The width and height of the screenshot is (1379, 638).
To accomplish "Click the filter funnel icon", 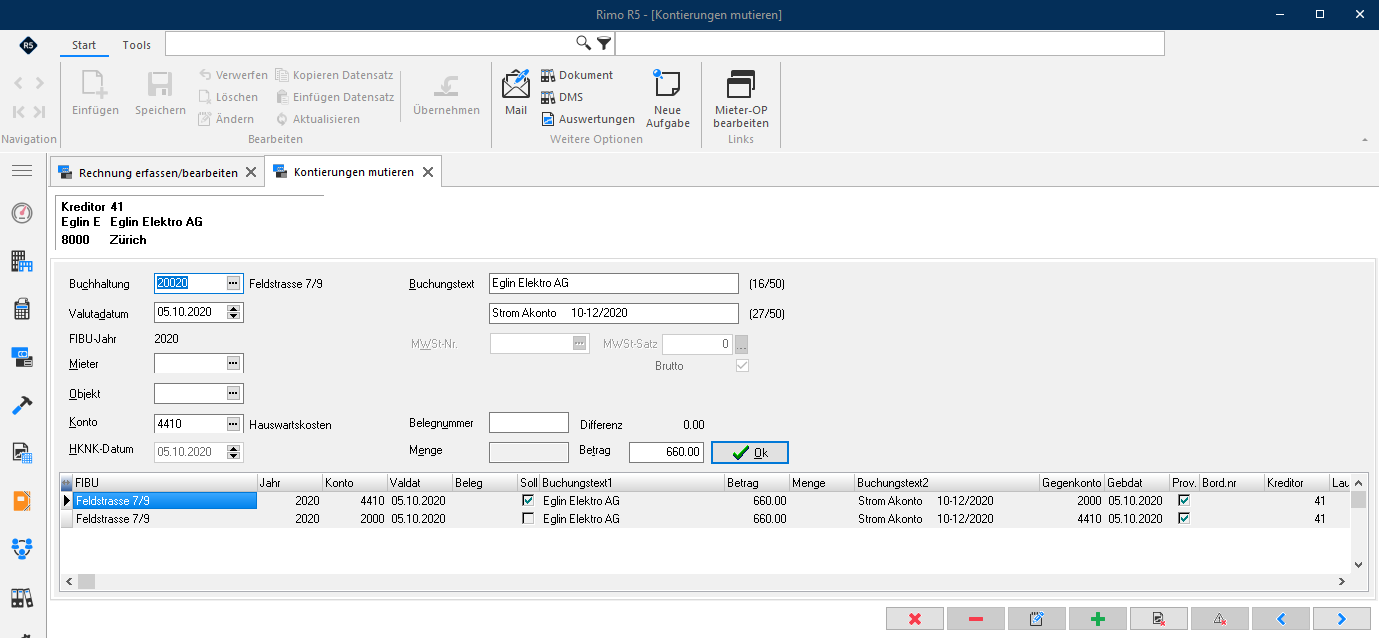I will tap(604, 43).
